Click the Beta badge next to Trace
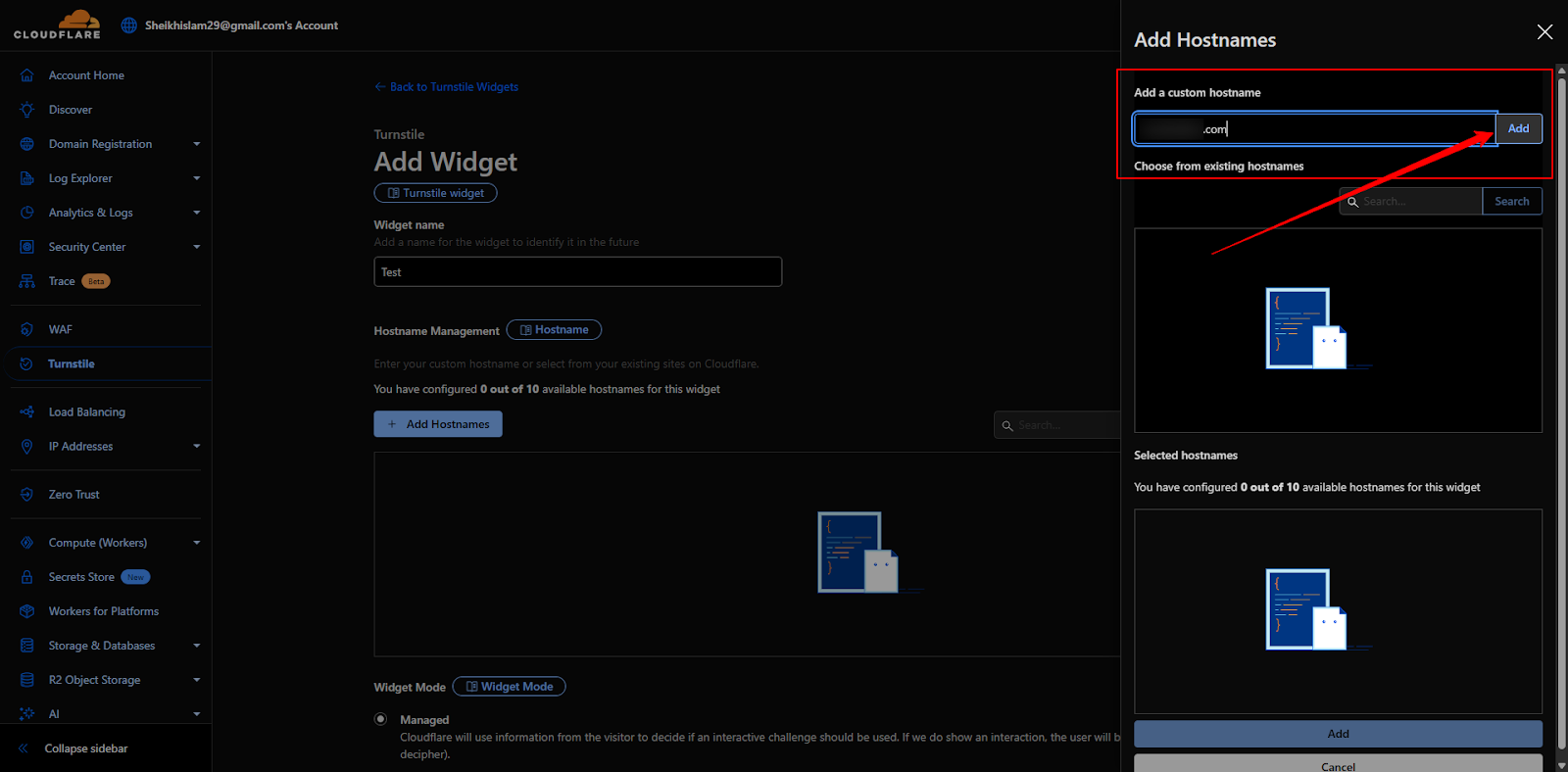This screenshot has width=1568, height=772. [96, 281]
